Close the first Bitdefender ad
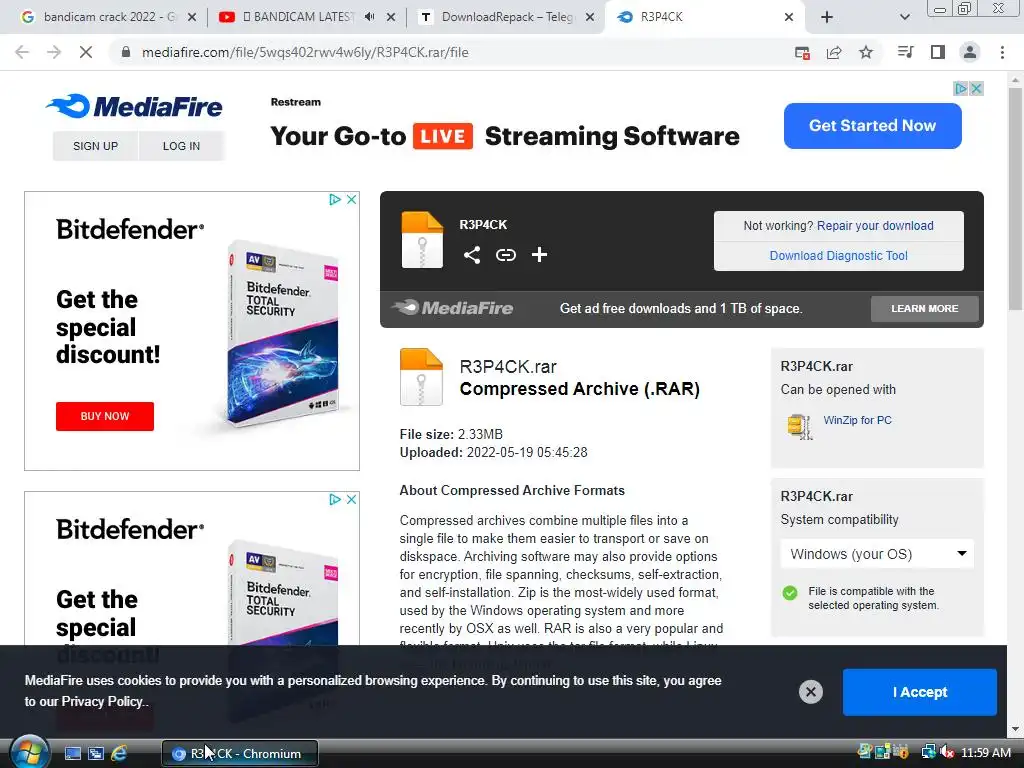The image size is (1024, 768). (351, 199)
